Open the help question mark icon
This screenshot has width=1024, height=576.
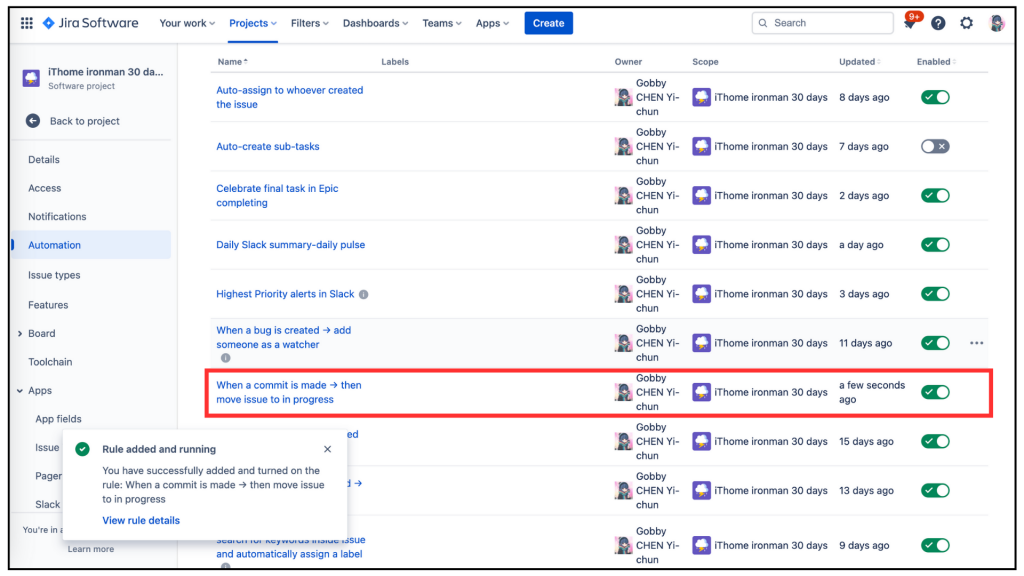938,23
